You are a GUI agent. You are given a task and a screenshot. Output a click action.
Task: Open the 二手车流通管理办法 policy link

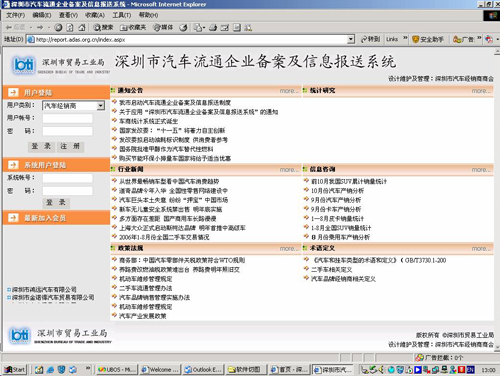click(x=146, y=288)
